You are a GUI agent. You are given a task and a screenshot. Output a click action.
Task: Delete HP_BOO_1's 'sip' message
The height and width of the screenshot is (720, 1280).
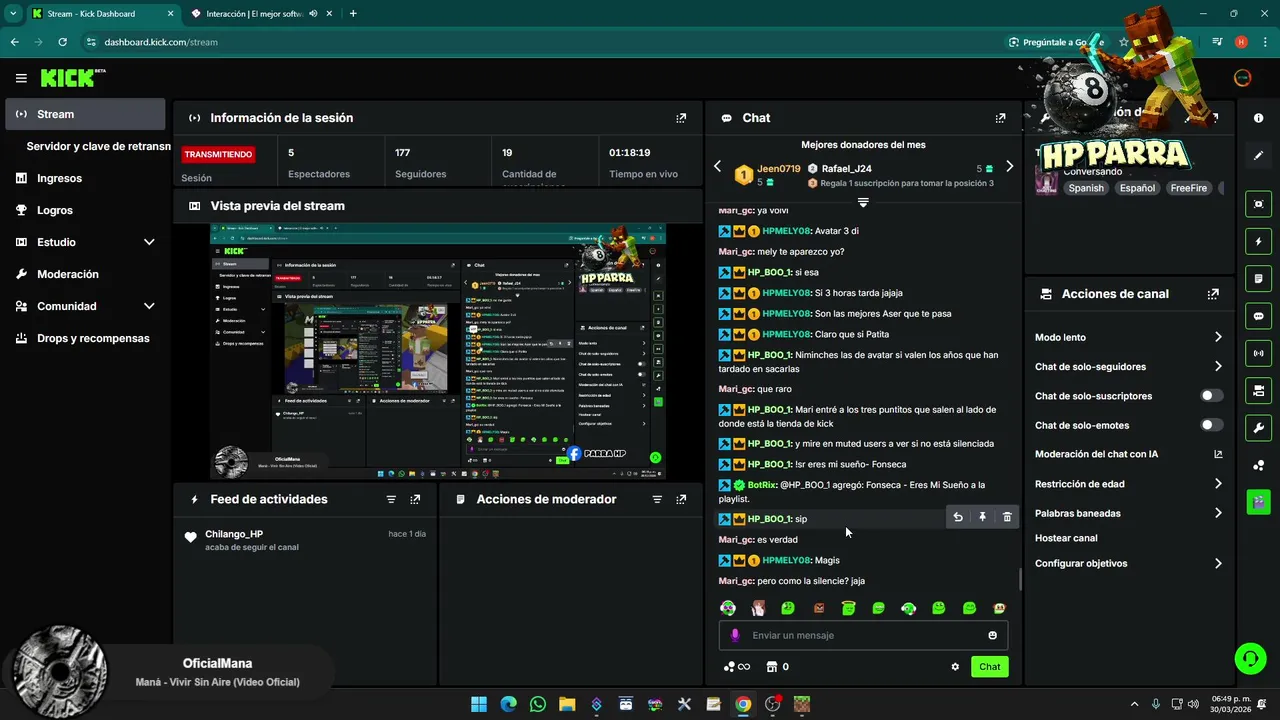(x=1007, y=517)
